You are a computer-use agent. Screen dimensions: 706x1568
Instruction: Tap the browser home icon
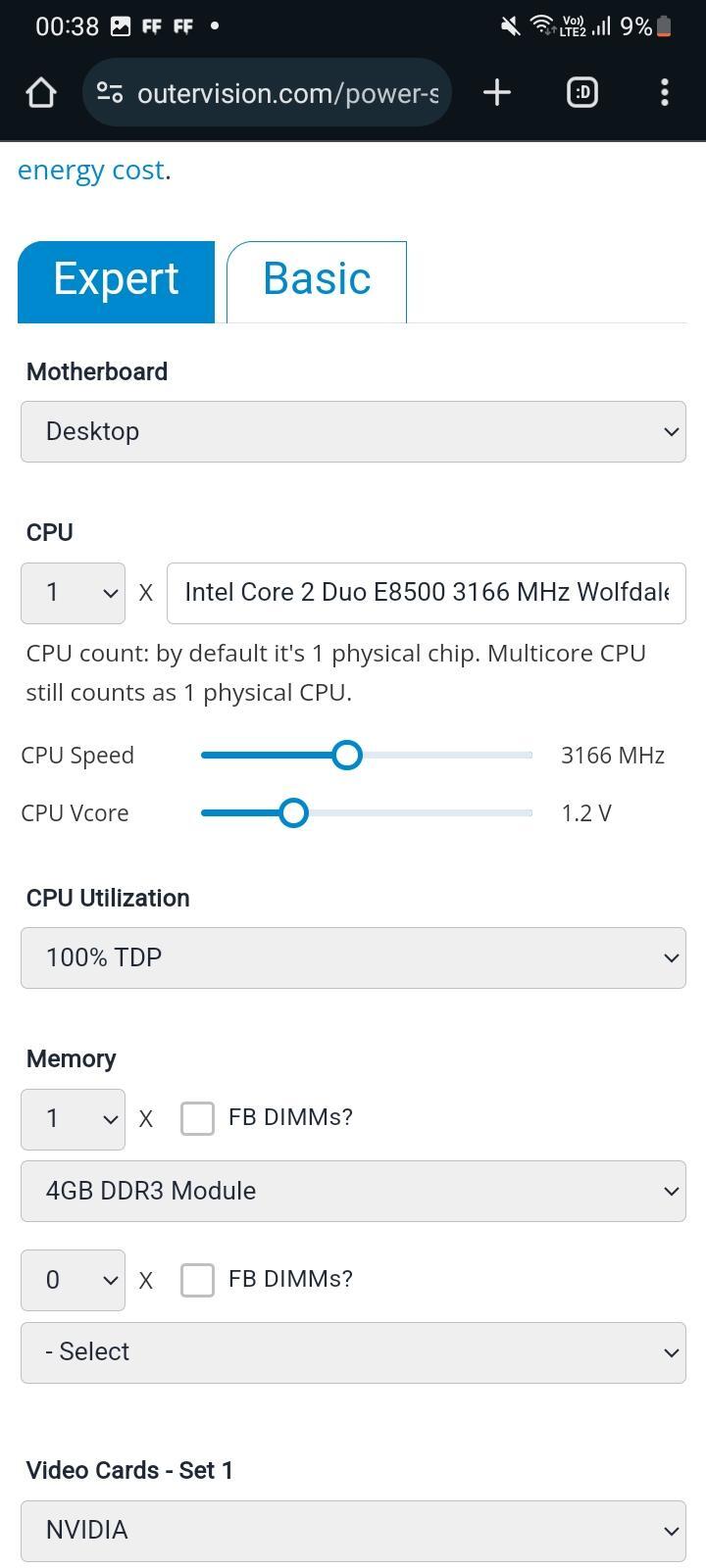click(41, 93)
